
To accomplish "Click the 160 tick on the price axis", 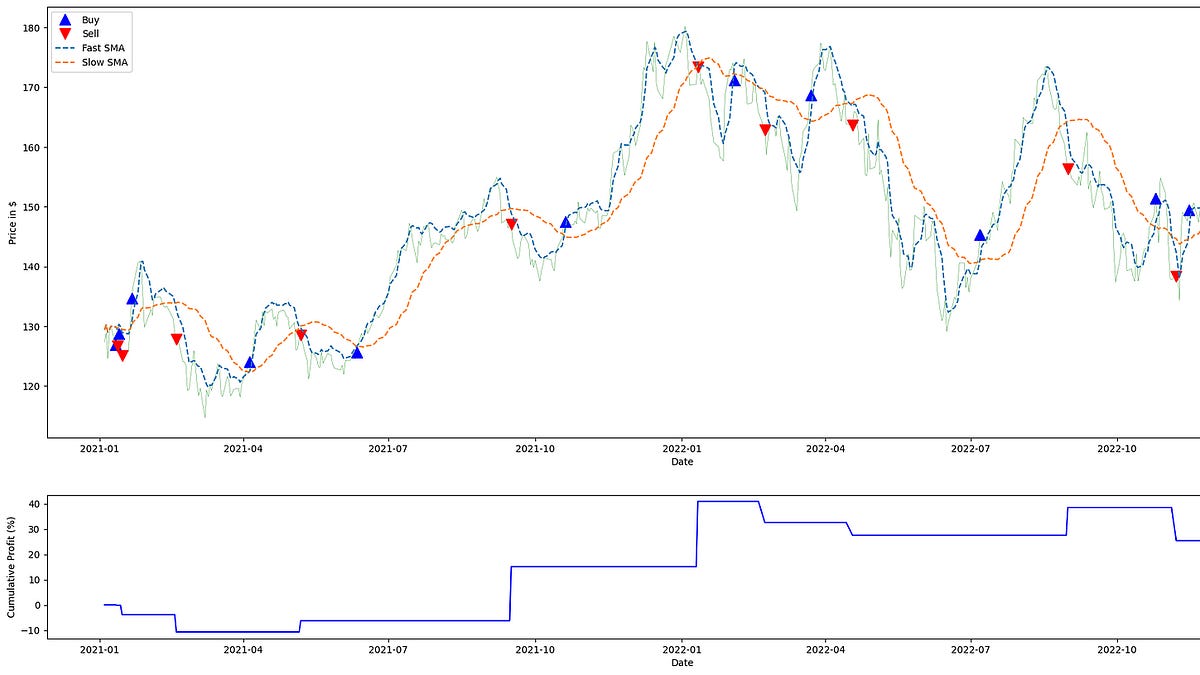I will point(31,148).
